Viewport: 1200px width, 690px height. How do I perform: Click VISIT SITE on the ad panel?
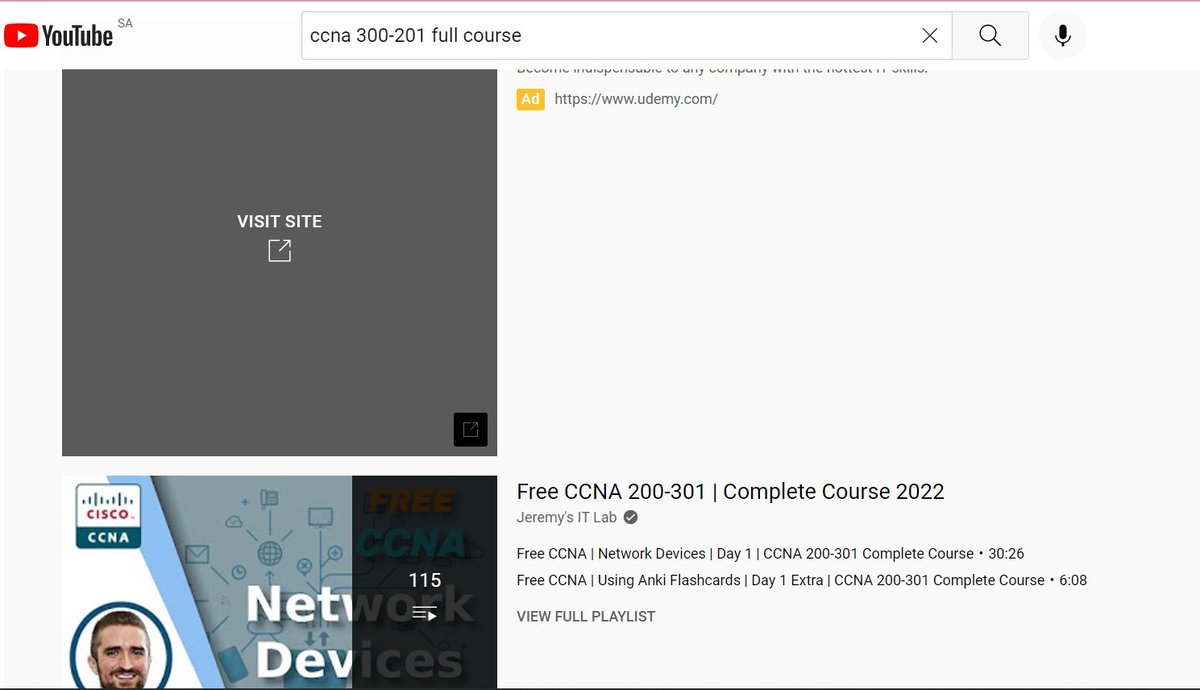[x=280, y=222]
